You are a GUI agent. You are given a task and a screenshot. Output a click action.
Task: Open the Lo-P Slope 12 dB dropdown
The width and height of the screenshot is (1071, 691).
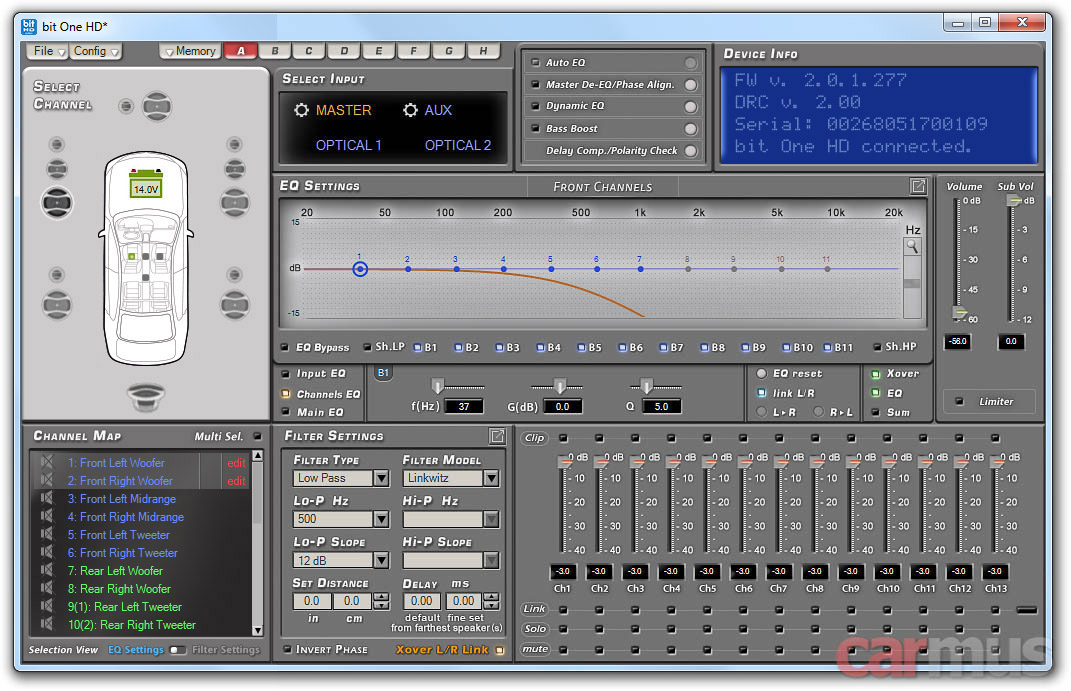pos(381,560)
